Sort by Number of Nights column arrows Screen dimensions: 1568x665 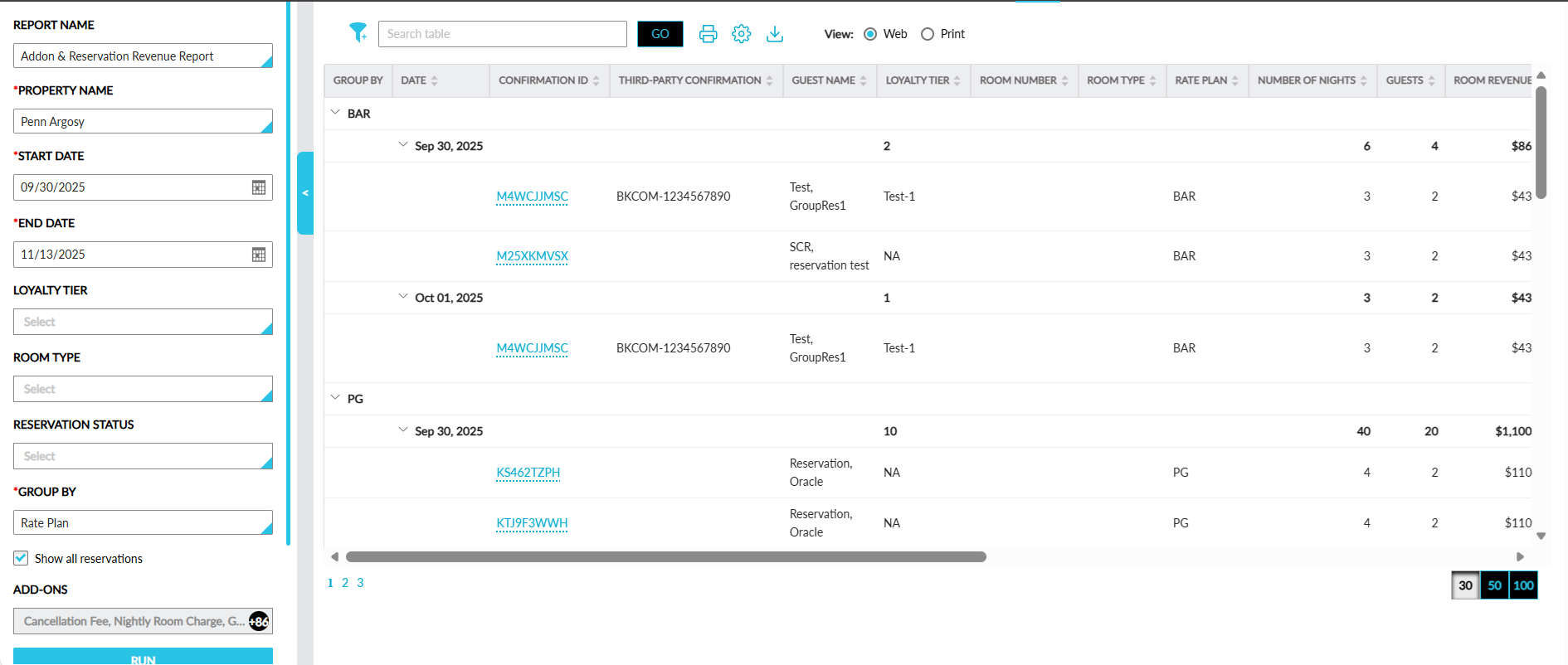[1363, 80]
